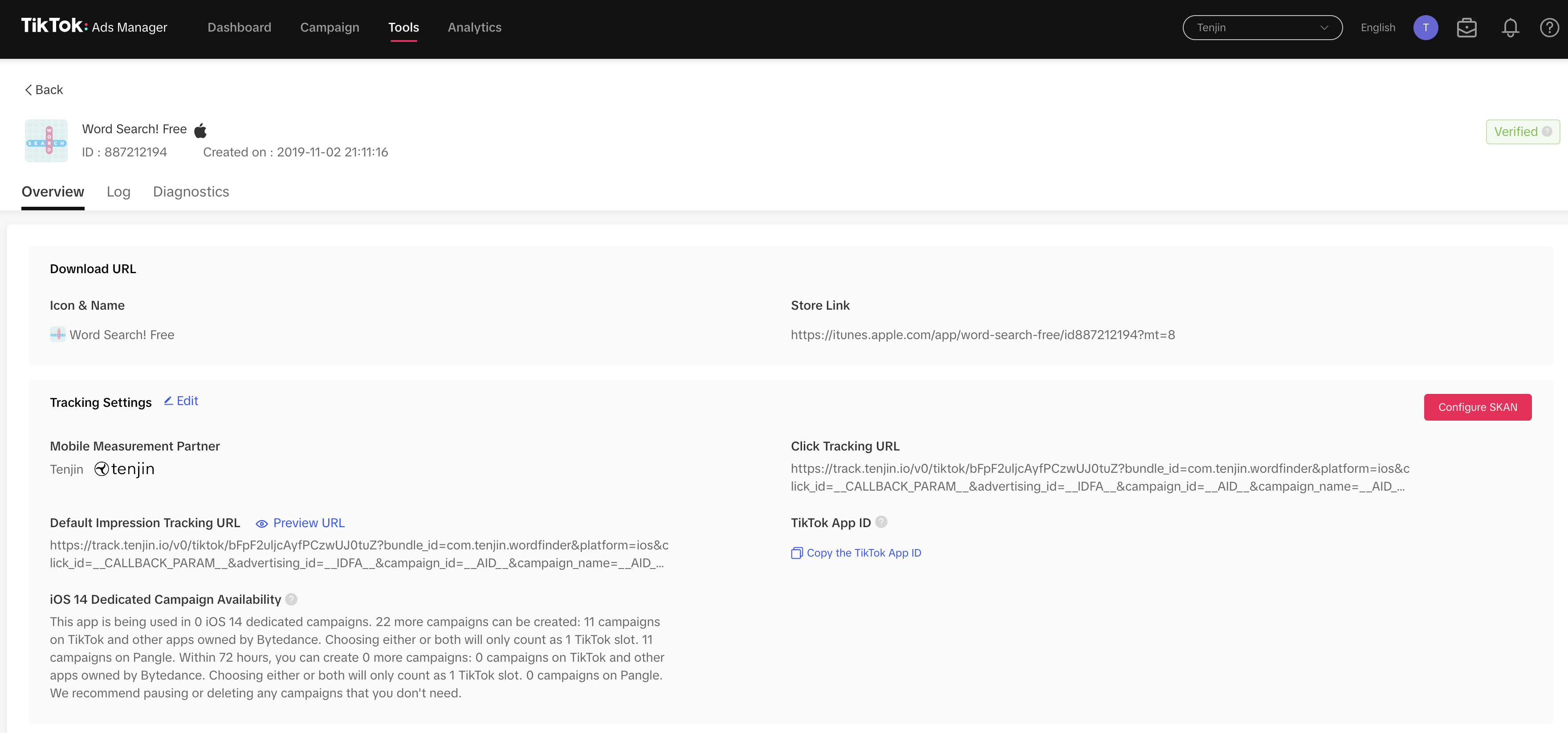
Task: Open the English language selector
Action: point(1378,28)
